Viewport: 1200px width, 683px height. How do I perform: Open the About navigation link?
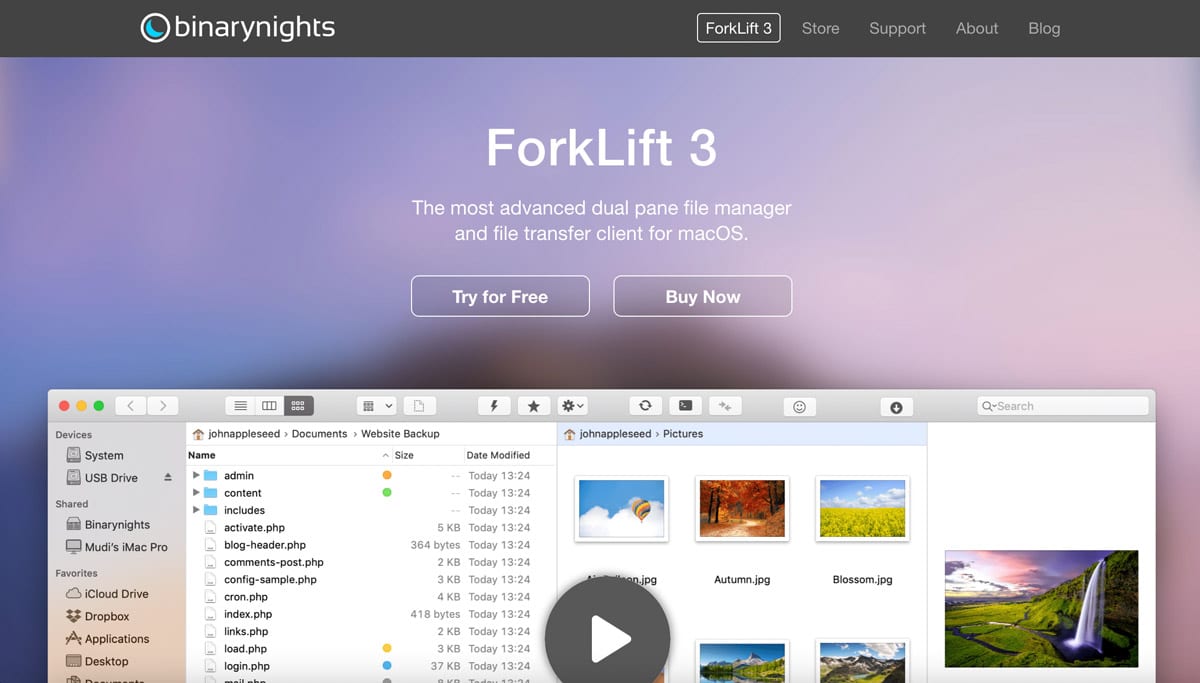(977, 28)
